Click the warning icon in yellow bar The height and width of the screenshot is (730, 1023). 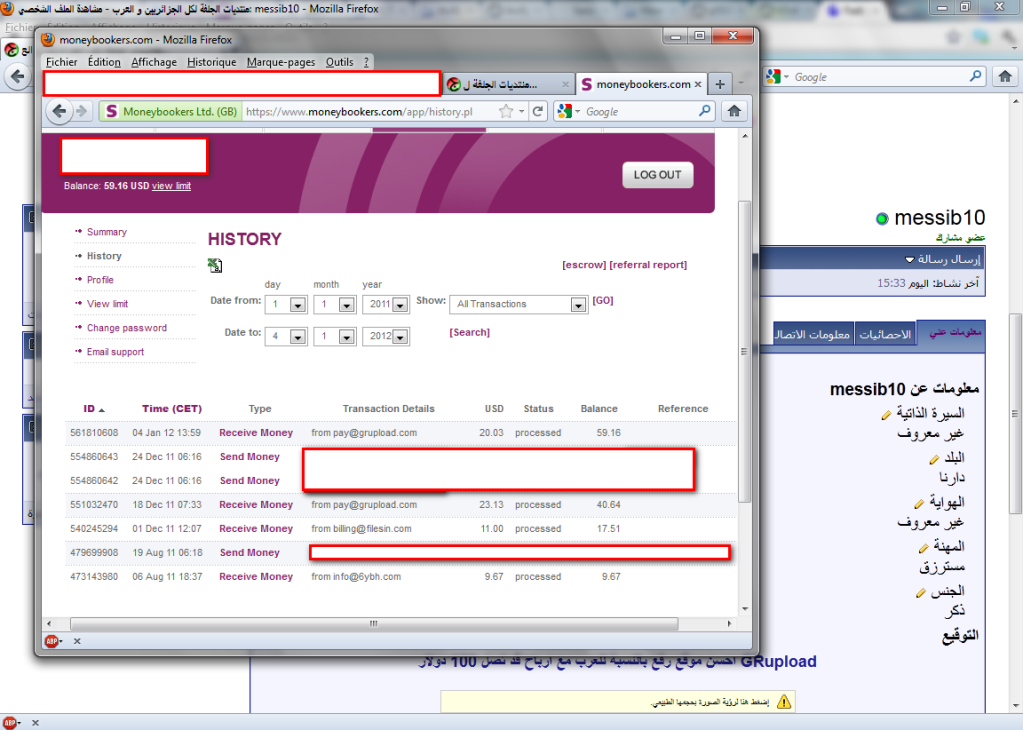coord(784,702)
